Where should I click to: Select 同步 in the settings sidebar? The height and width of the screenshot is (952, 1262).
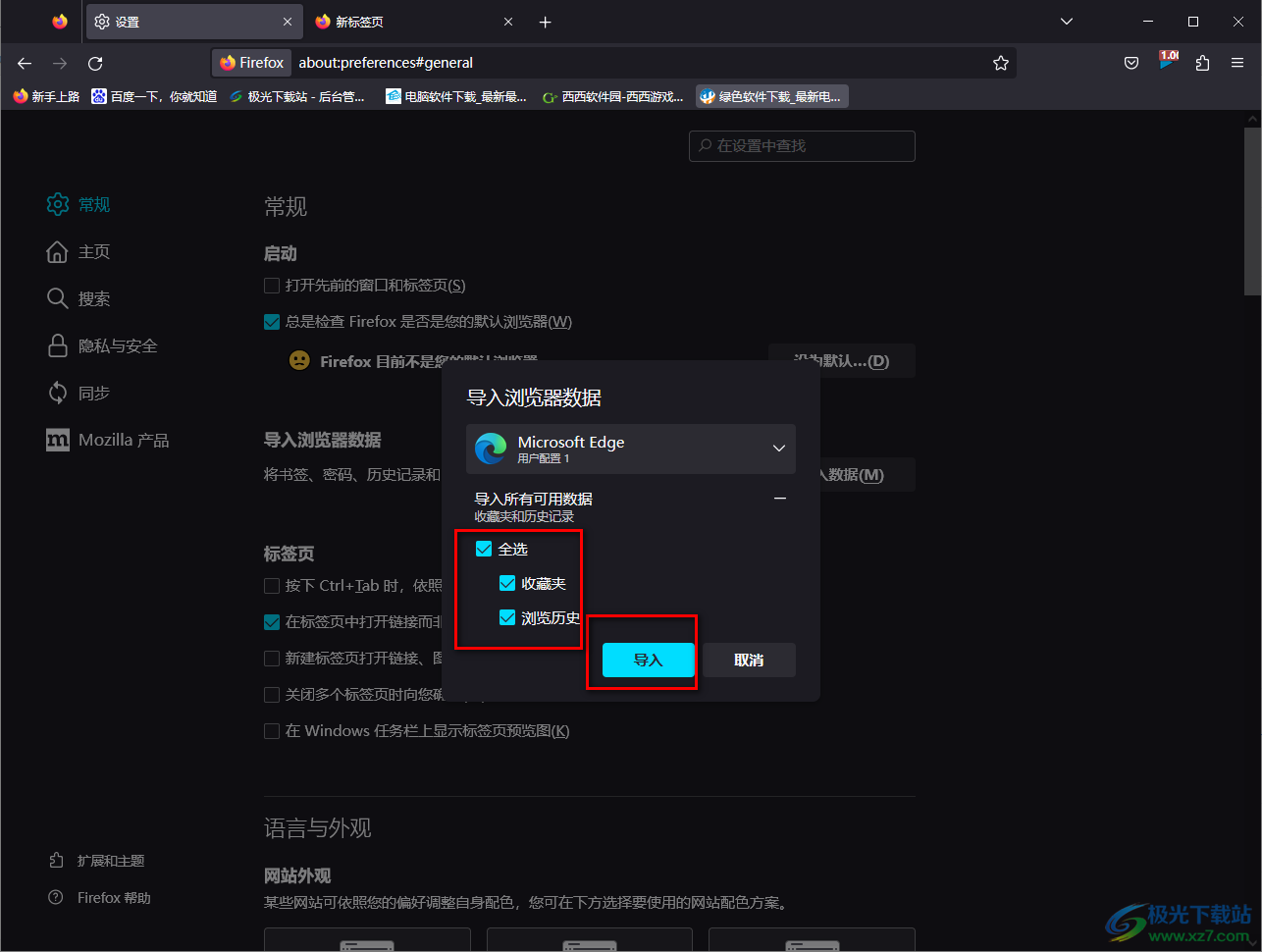79,393
